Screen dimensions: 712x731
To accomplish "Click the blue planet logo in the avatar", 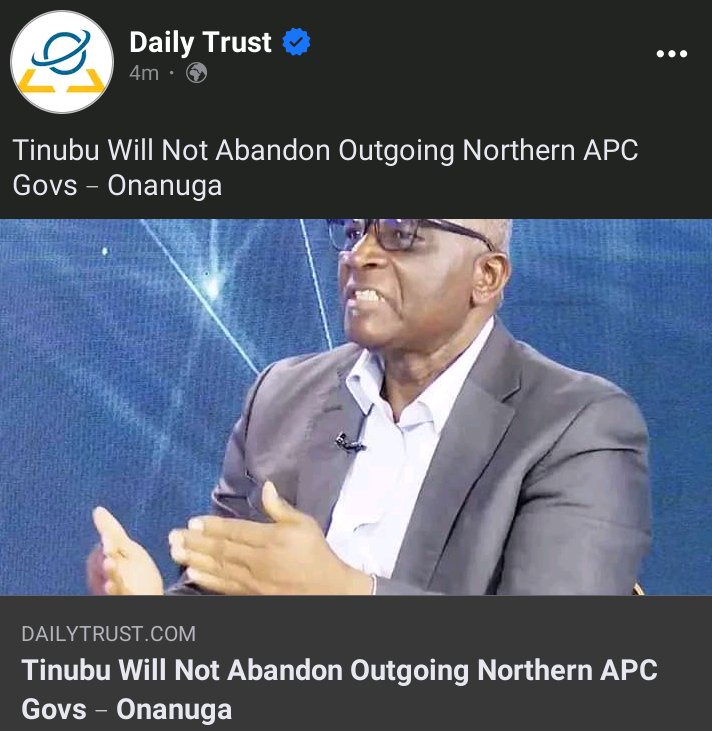I will click(x=61, y=51).
